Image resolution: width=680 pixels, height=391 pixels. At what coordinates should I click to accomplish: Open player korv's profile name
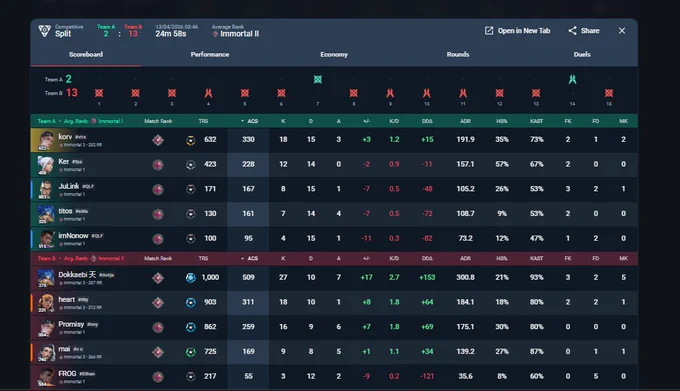point(65,137)
